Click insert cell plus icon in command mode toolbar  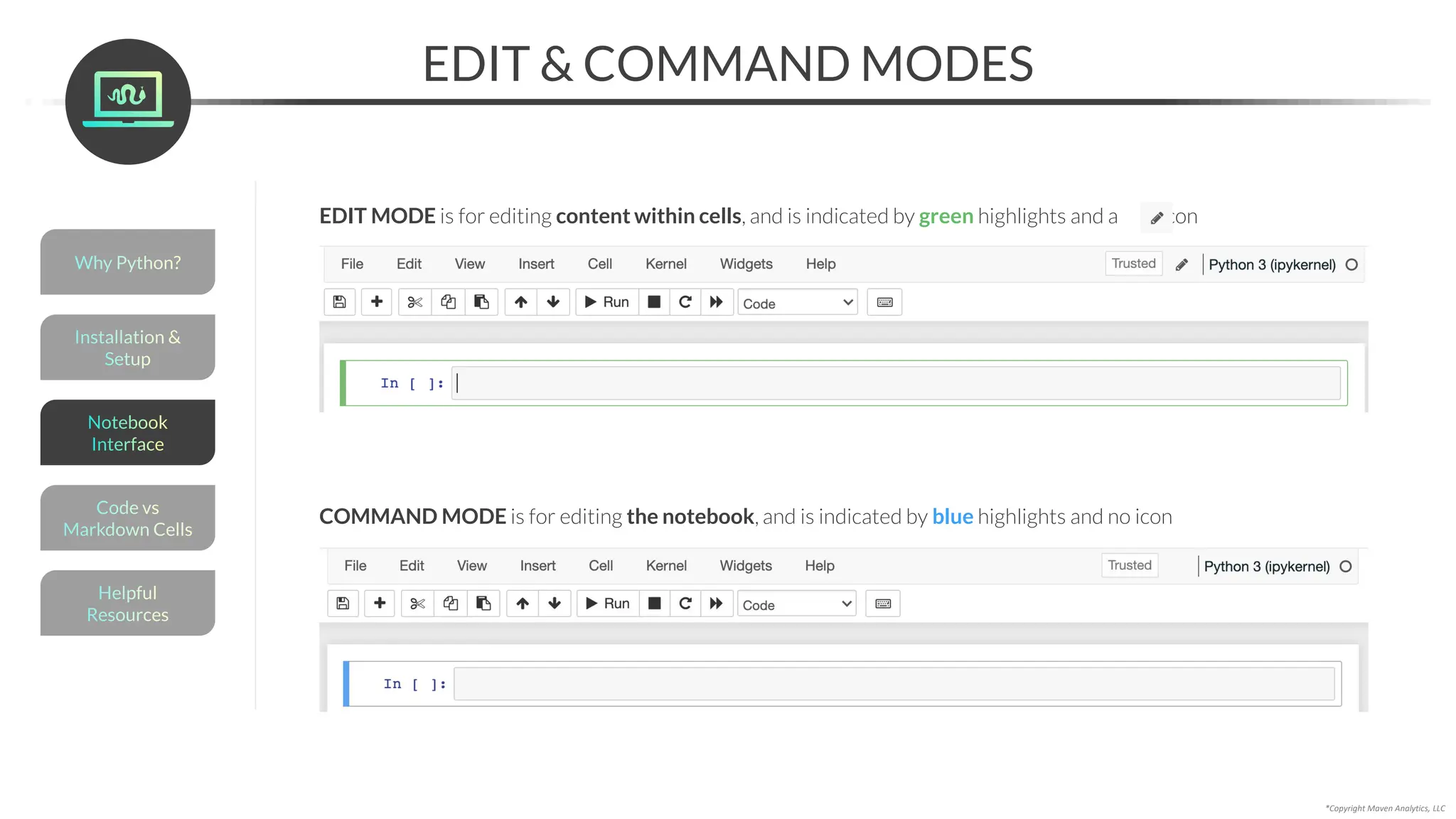point(380,604)
